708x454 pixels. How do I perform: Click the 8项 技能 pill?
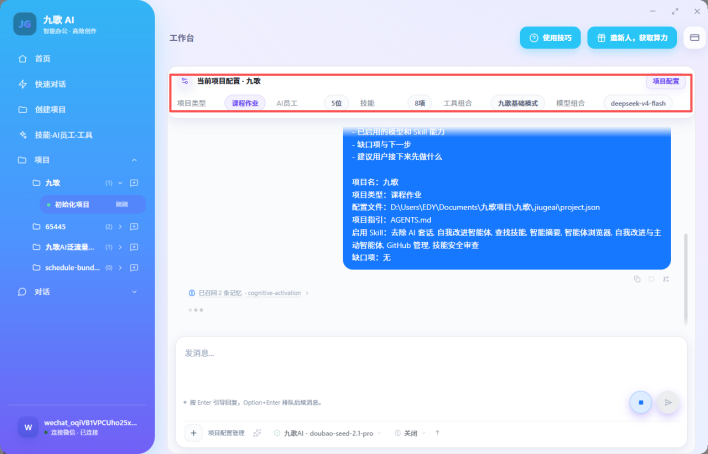click(x=419, y=103)
